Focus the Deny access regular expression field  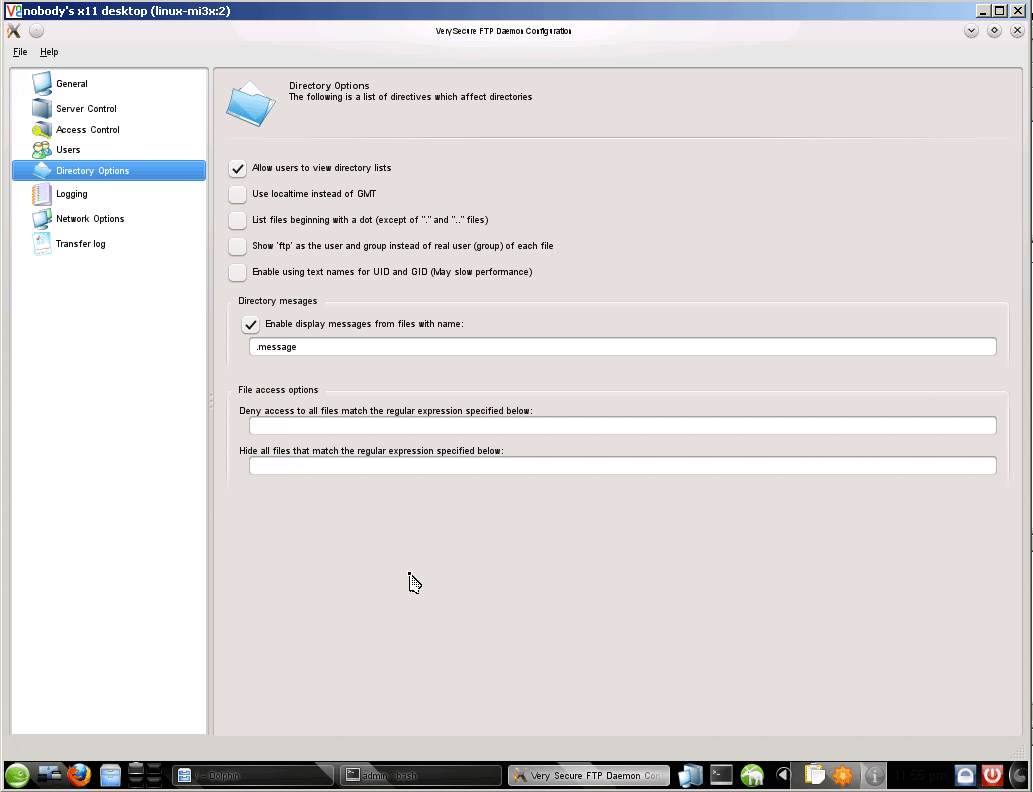click(623, 426)
